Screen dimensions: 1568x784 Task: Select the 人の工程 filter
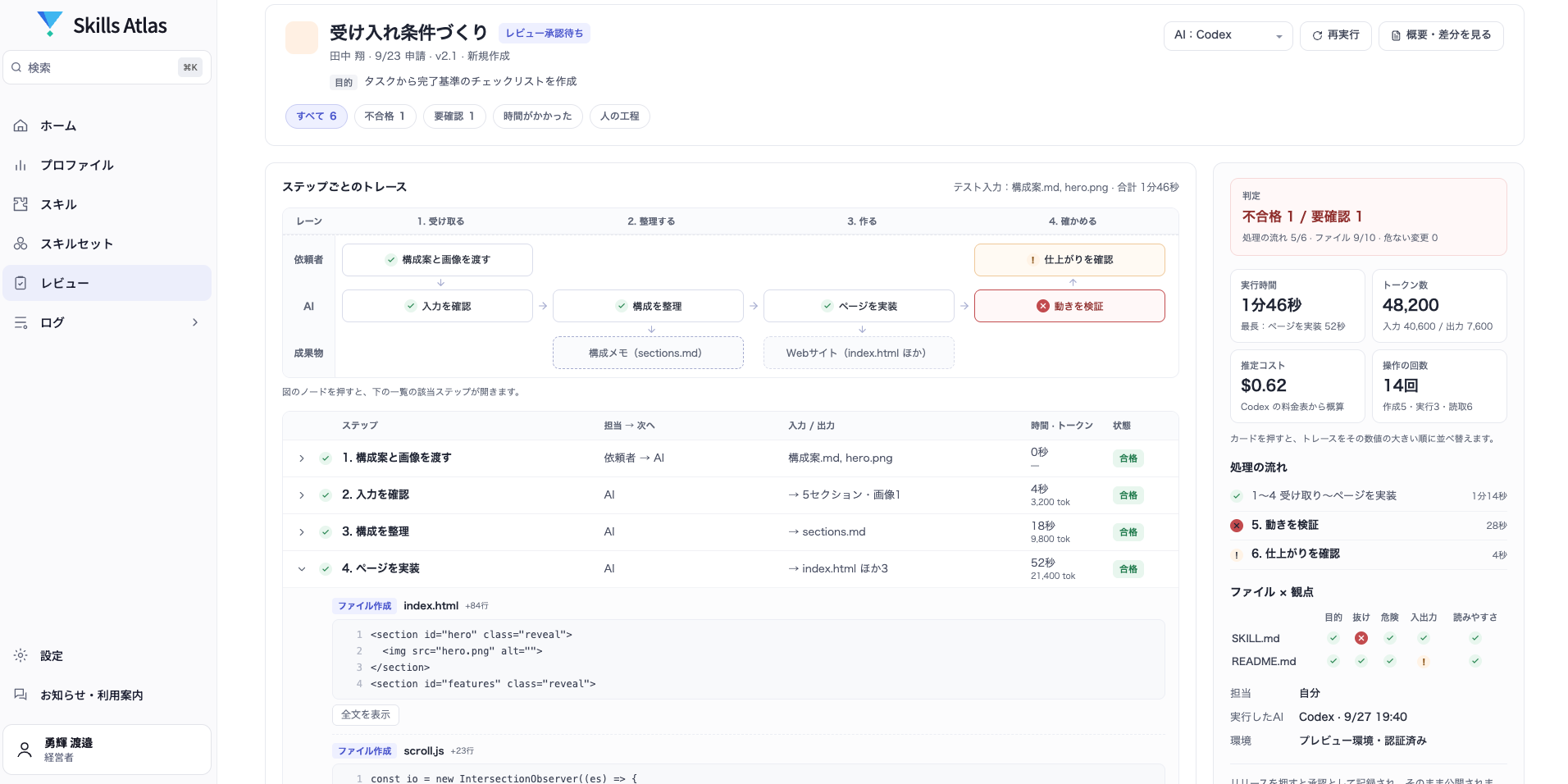pos(620,116)
